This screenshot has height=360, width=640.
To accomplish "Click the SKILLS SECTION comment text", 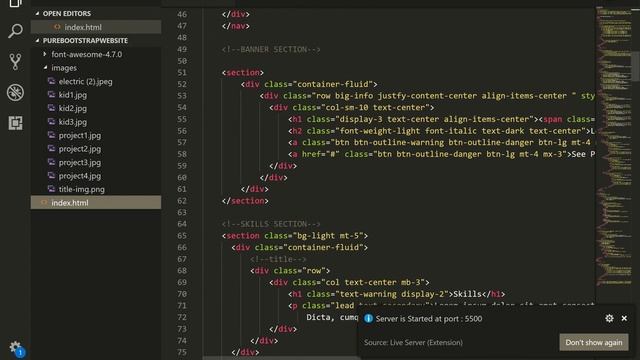I will 271,224.
